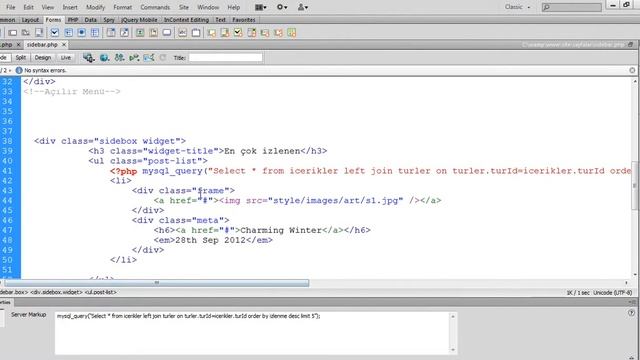Insert Spry Validation Textarea
The image size is (640, 360).
point(225,33)
